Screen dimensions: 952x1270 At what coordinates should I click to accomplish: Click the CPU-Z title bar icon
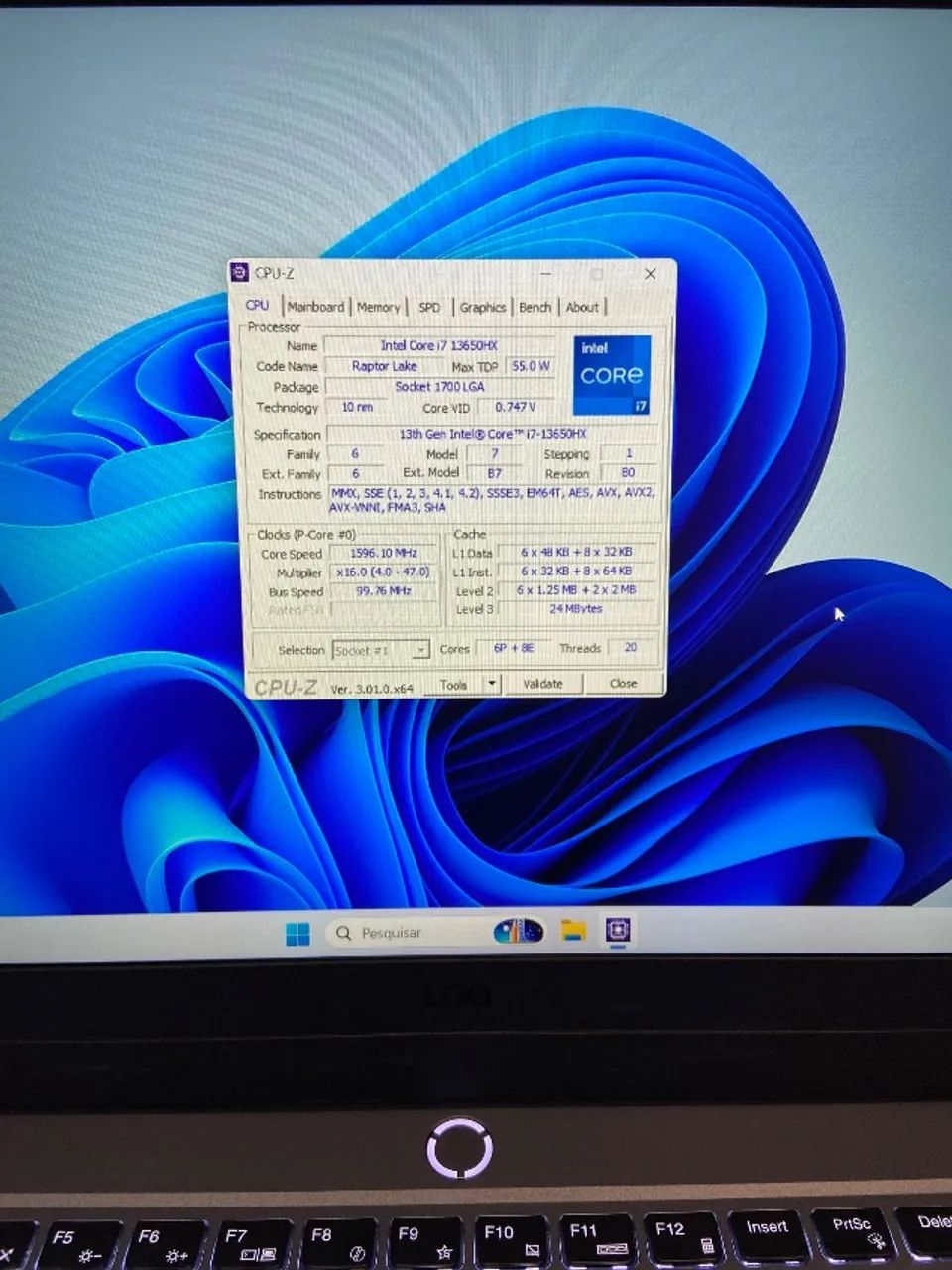(x=239, y=272)
